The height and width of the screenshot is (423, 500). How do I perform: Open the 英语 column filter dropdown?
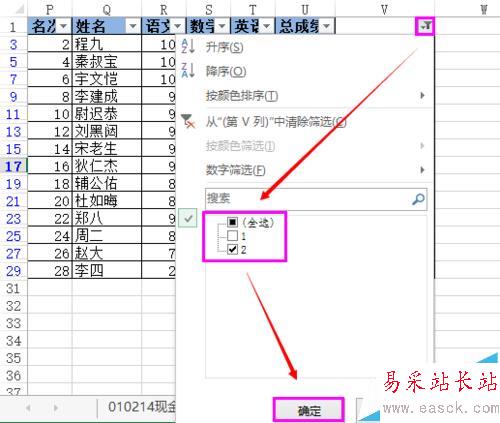point(267,26)
